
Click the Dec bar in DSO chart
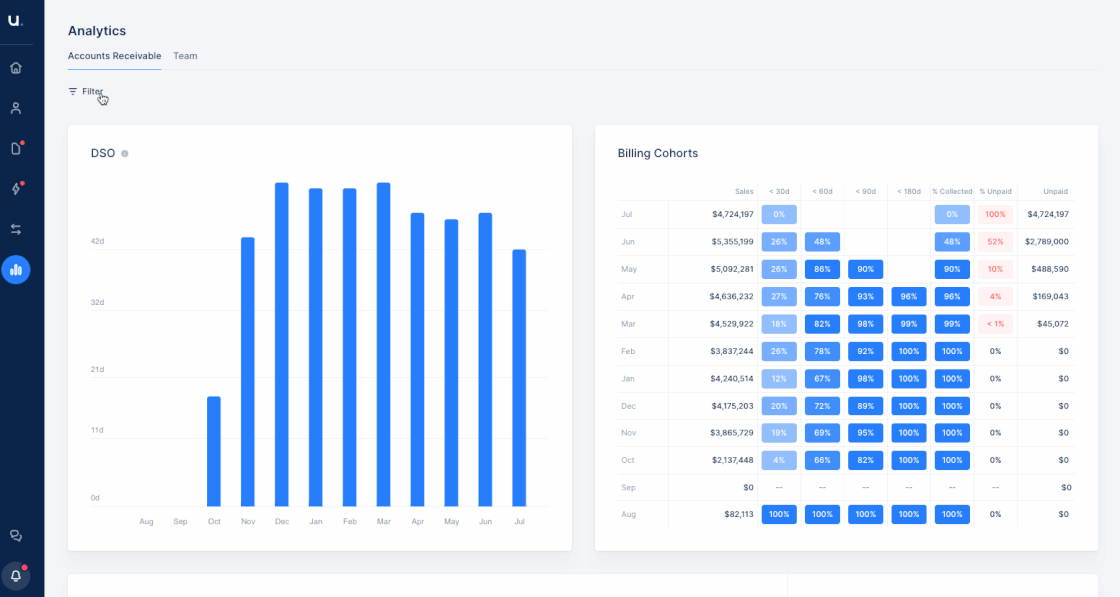pos(281,344)
